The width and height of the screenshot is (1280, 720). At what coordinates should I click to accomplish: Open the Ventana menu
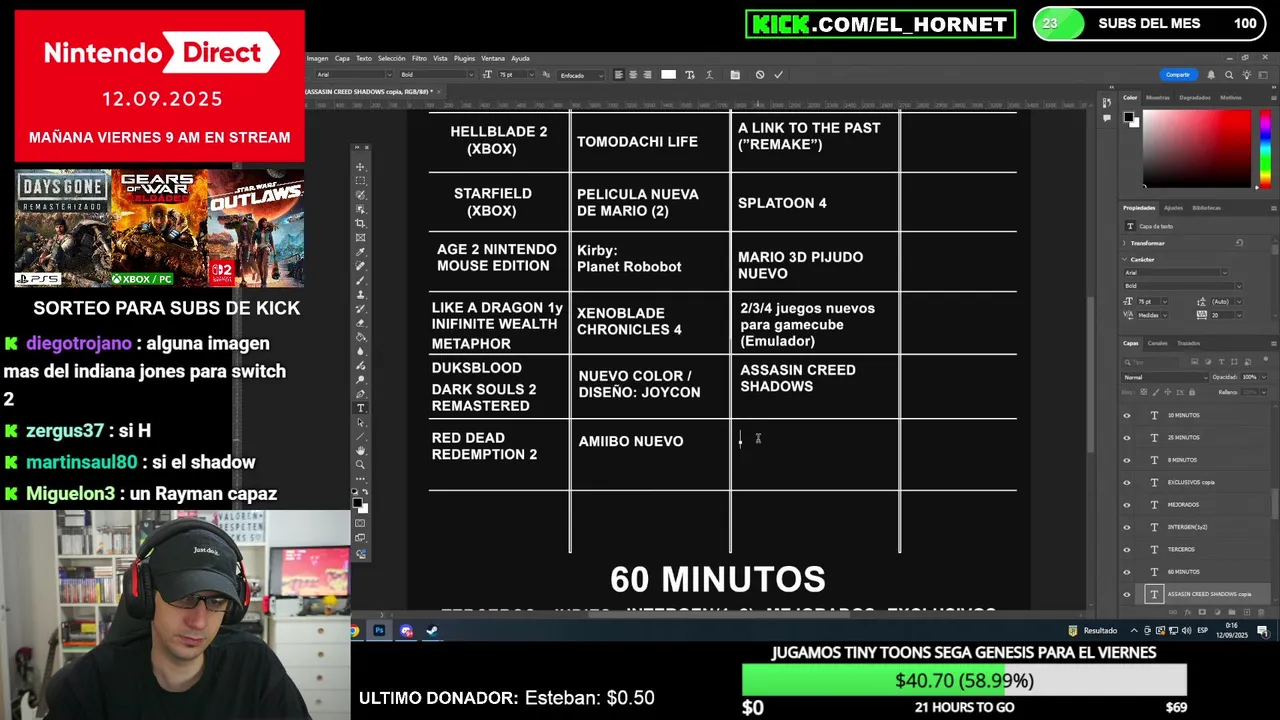point(493,58)
